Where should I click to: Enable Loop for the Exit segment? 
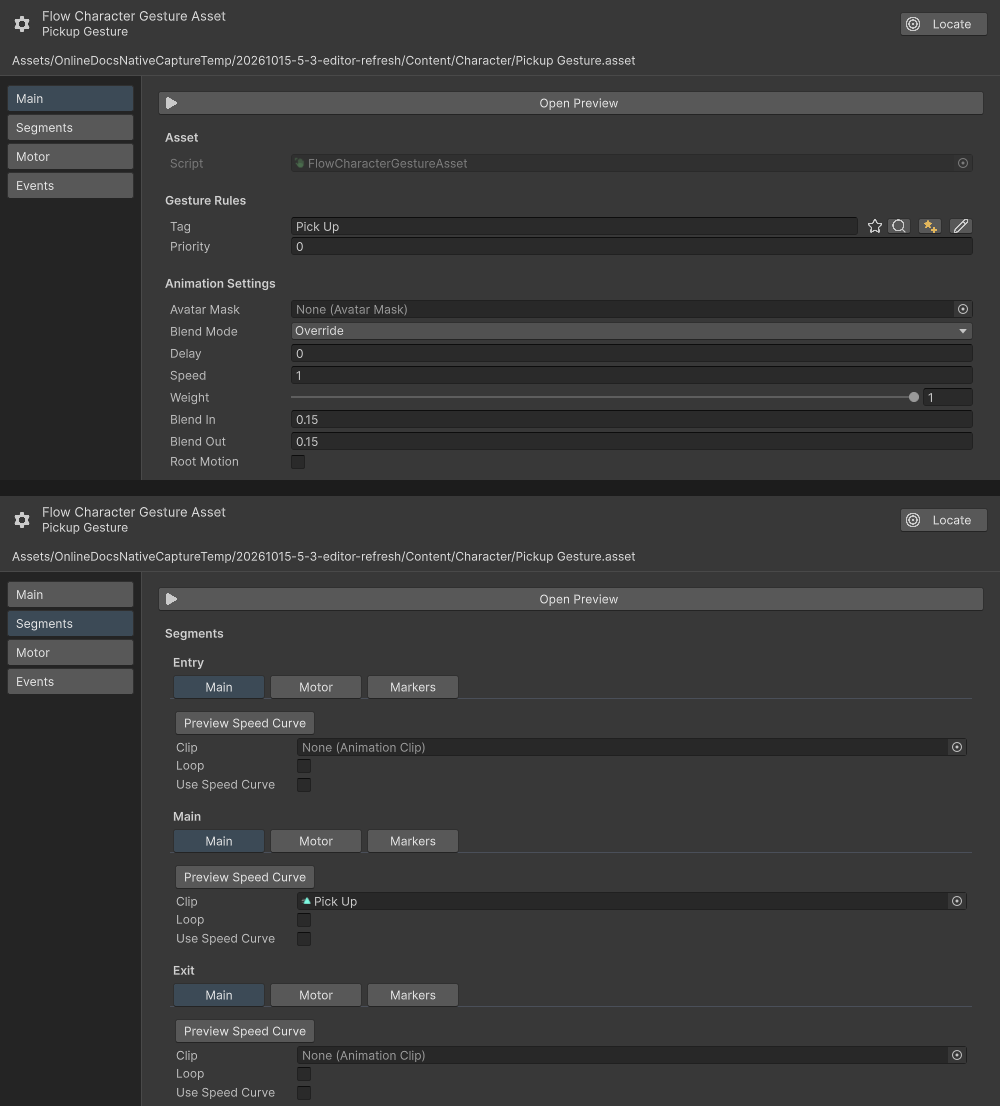(304, 1074)
